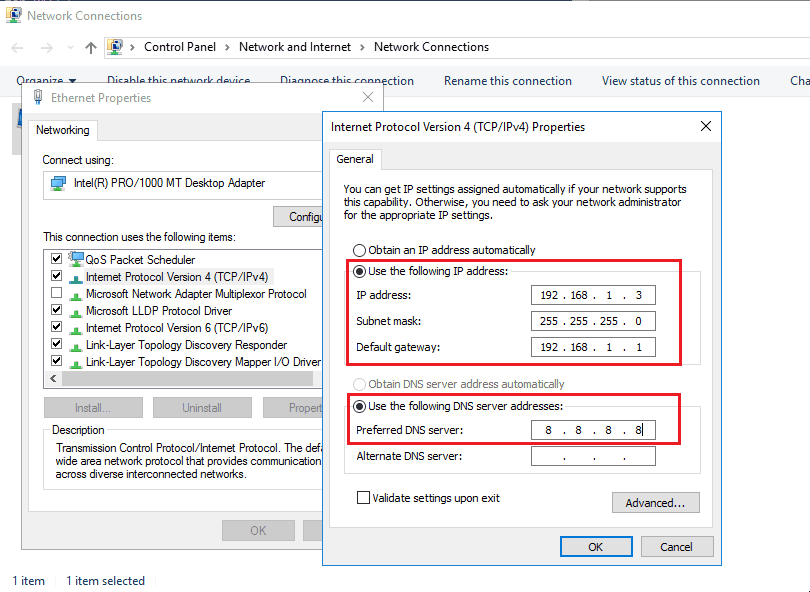Select Internet Protocol Version 6 (TCP/IPv6) item
The image size is (810, 592).
coord(177,328)
